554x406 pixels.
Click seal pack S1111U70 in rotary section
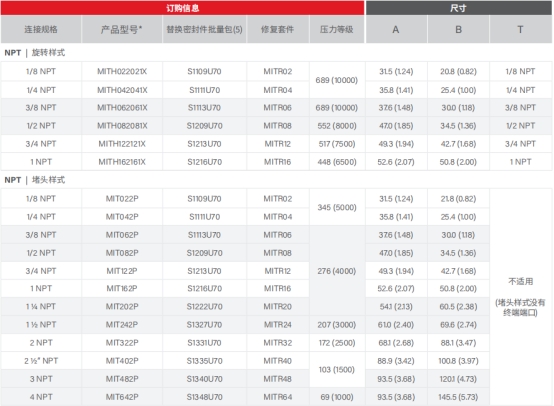tap(204, 90)
